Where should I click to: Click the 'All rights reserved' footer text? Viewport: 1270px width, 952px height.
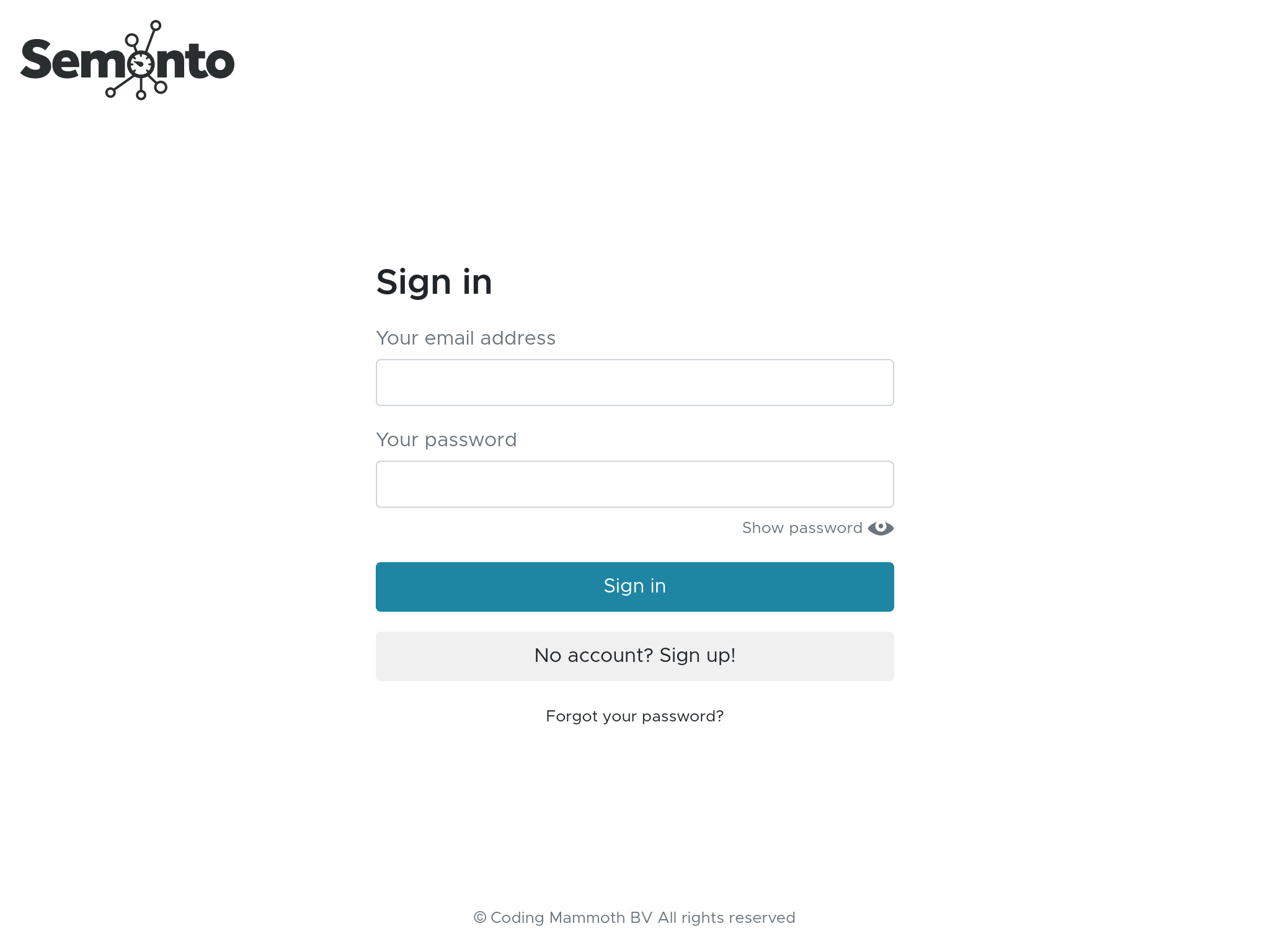tap(726, 918)
